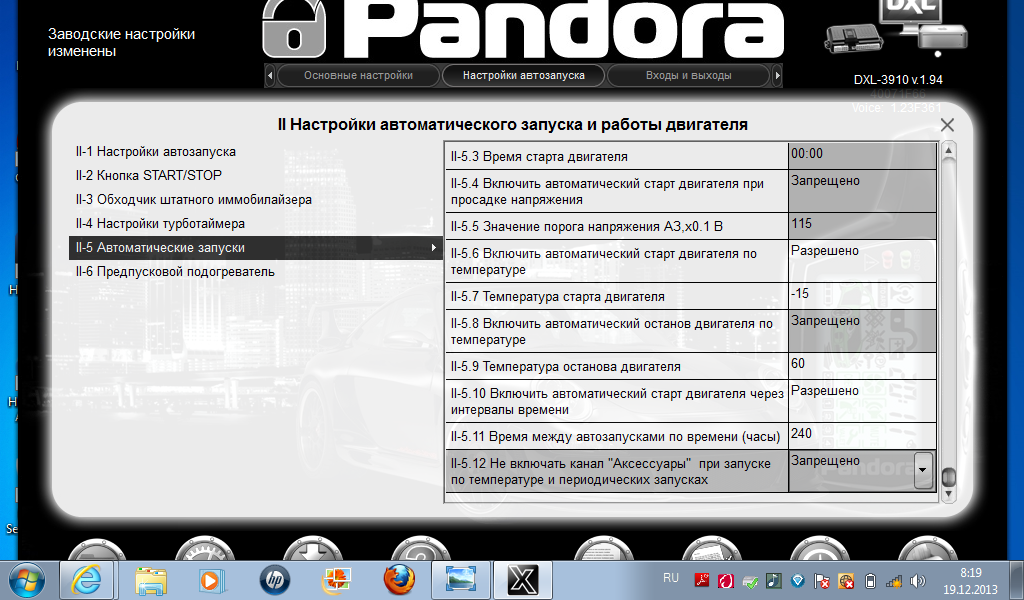Image resolution: width=1024 pixels, height=600 pixels.
Task: Open Windows Explorer folder taskbar icon
Action: (150, 579)
